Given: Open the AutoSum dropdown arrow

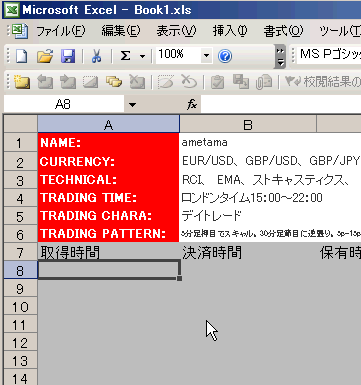Looking at the screenshot, I should 142,56.
